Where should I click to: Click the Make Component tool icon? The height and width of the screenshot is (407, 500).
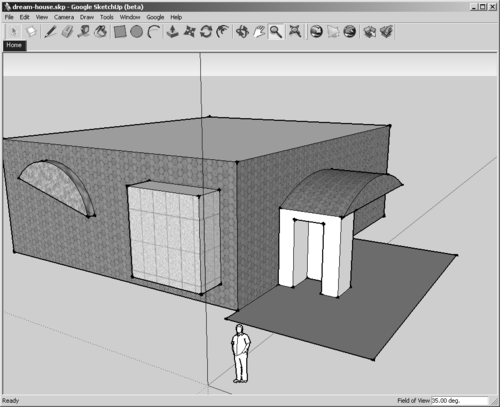31,32
